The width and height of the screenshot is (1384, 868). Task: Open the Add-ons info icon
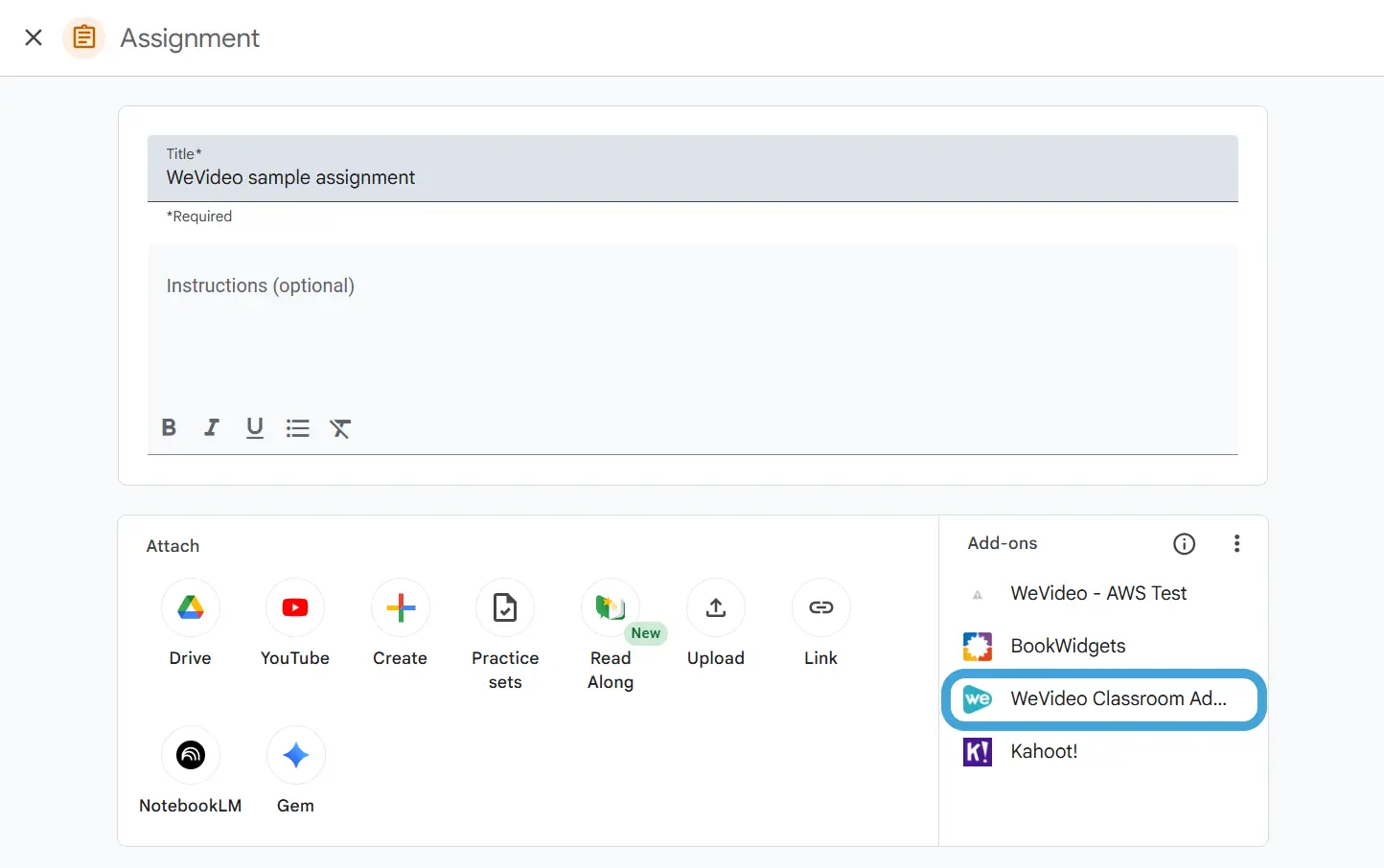tap(1185, 544)
